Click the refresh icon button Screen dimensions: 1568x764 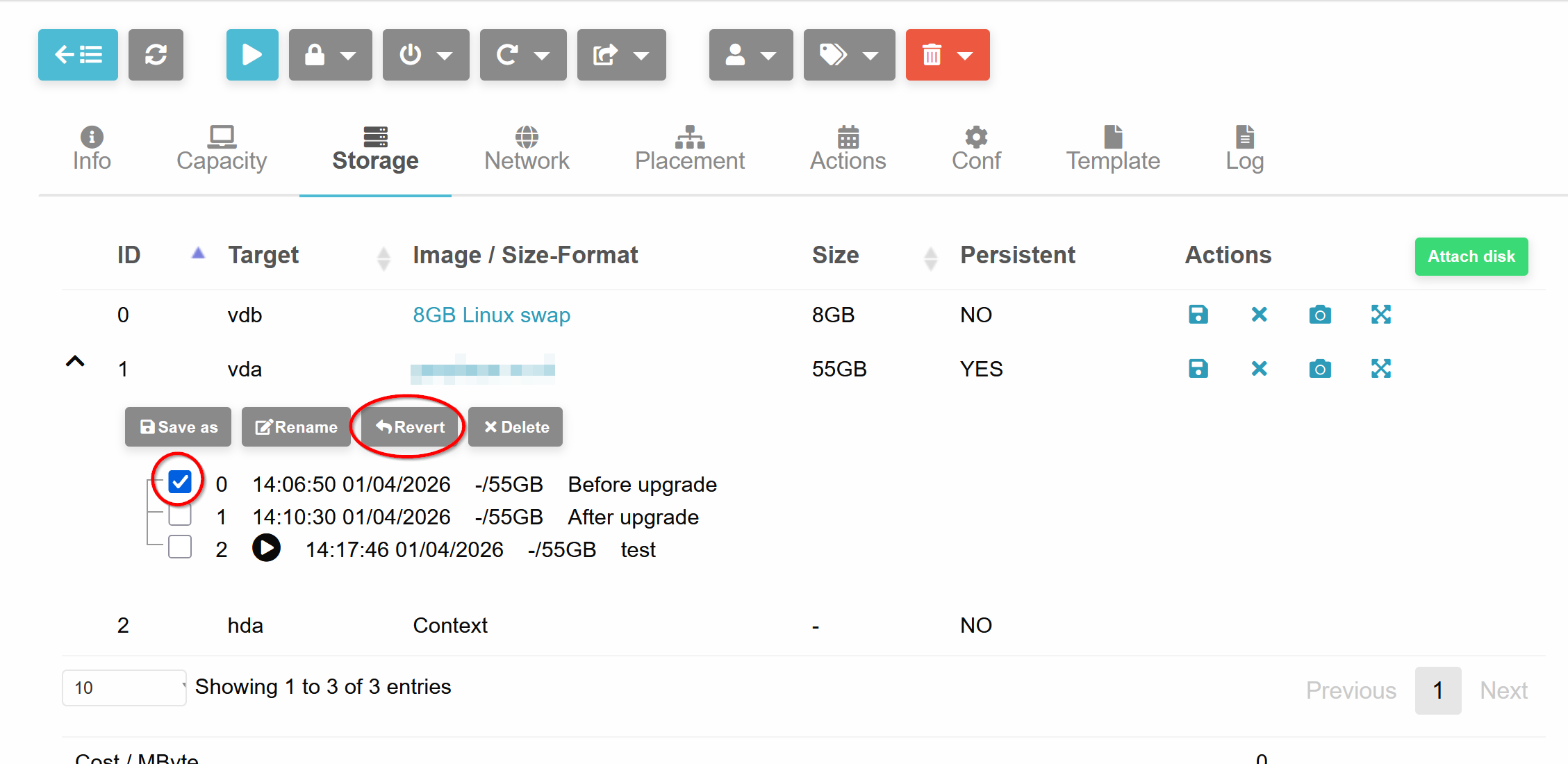(x=156, y=55)
